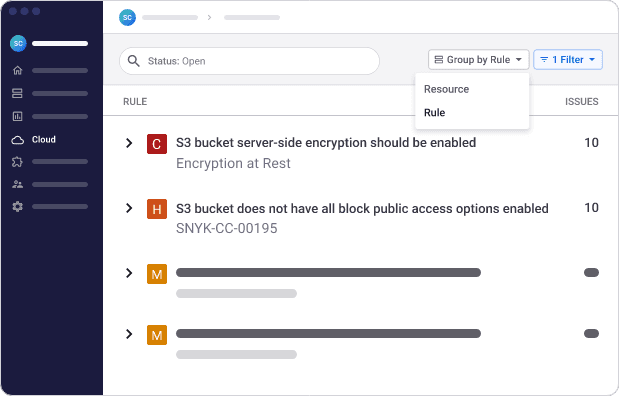Viewport: 619px width, 396px height.
Task: Click the SC organization avatar in sidebar
Action: pos(18,43)
